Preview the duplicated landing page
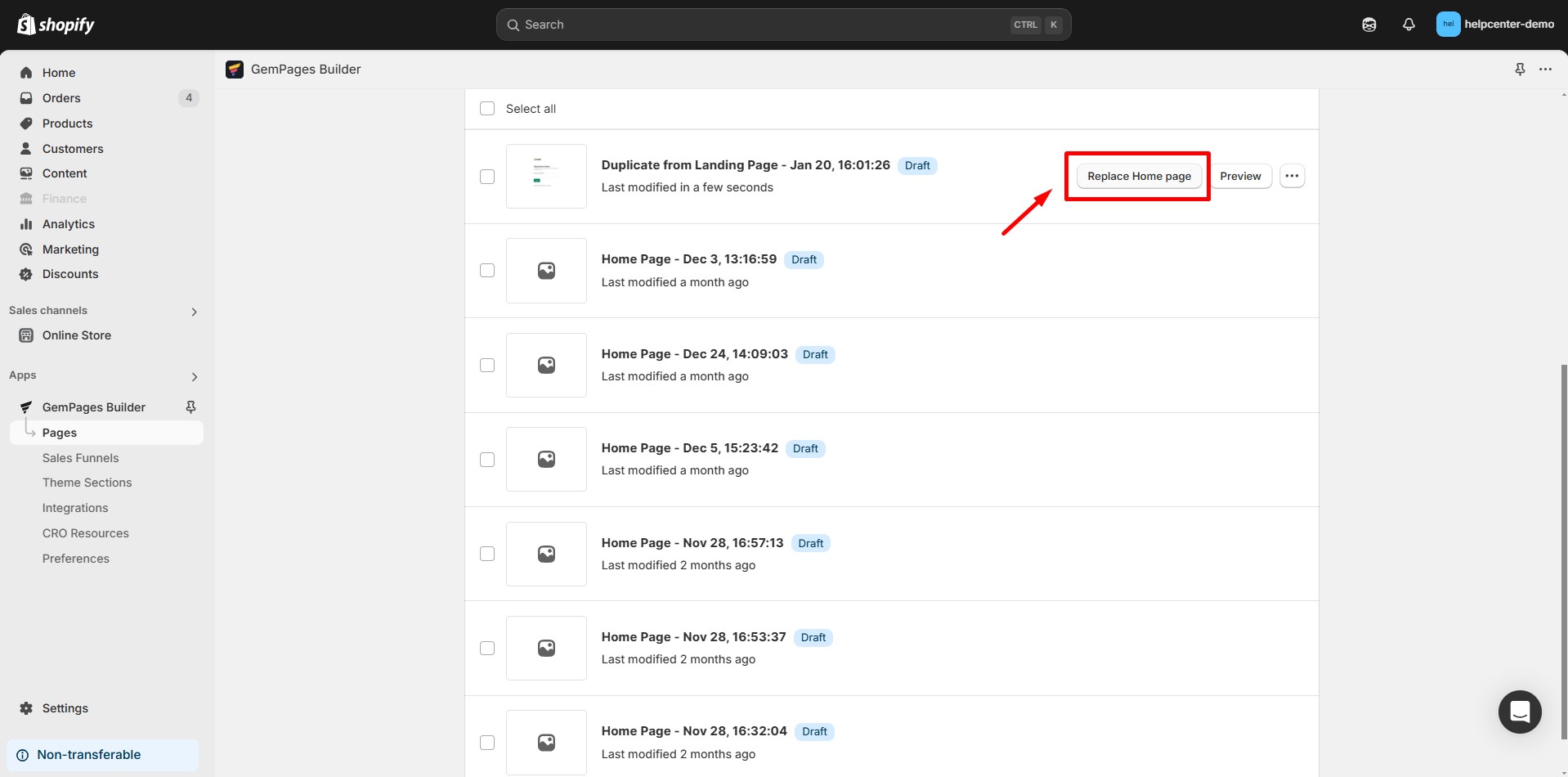 1240,176
